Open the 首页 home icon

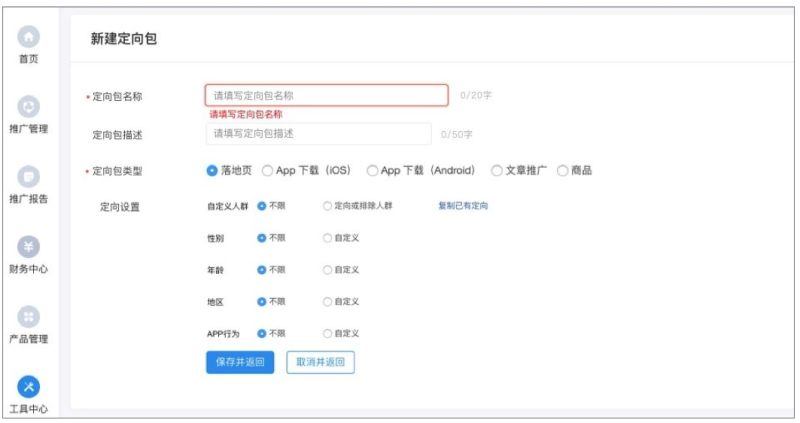[x=29, y=37]
